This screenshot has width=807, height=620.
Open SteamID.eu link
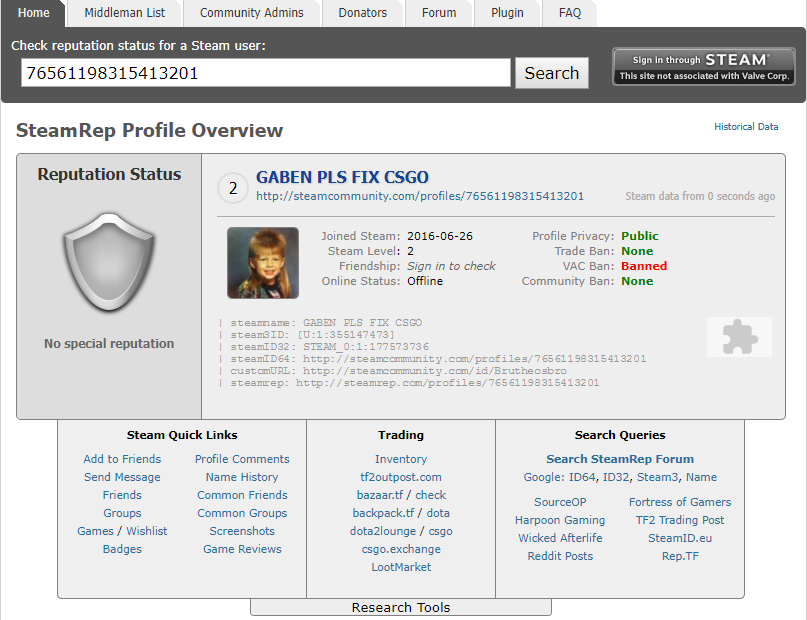680,538
